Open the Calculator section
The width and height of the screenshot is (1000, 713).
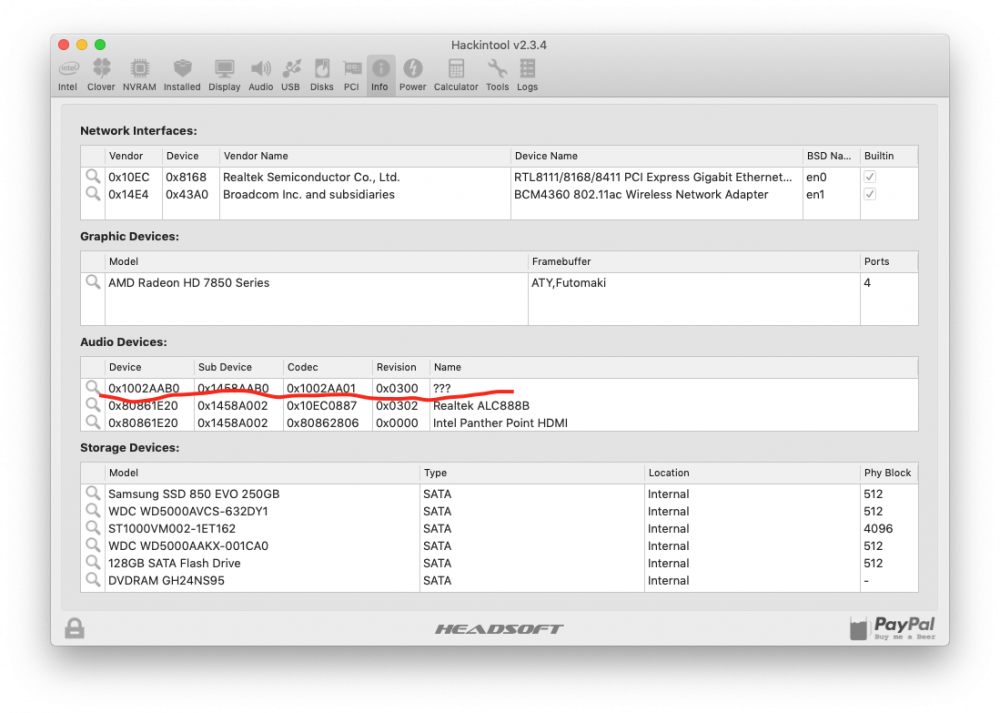(456, 75)
